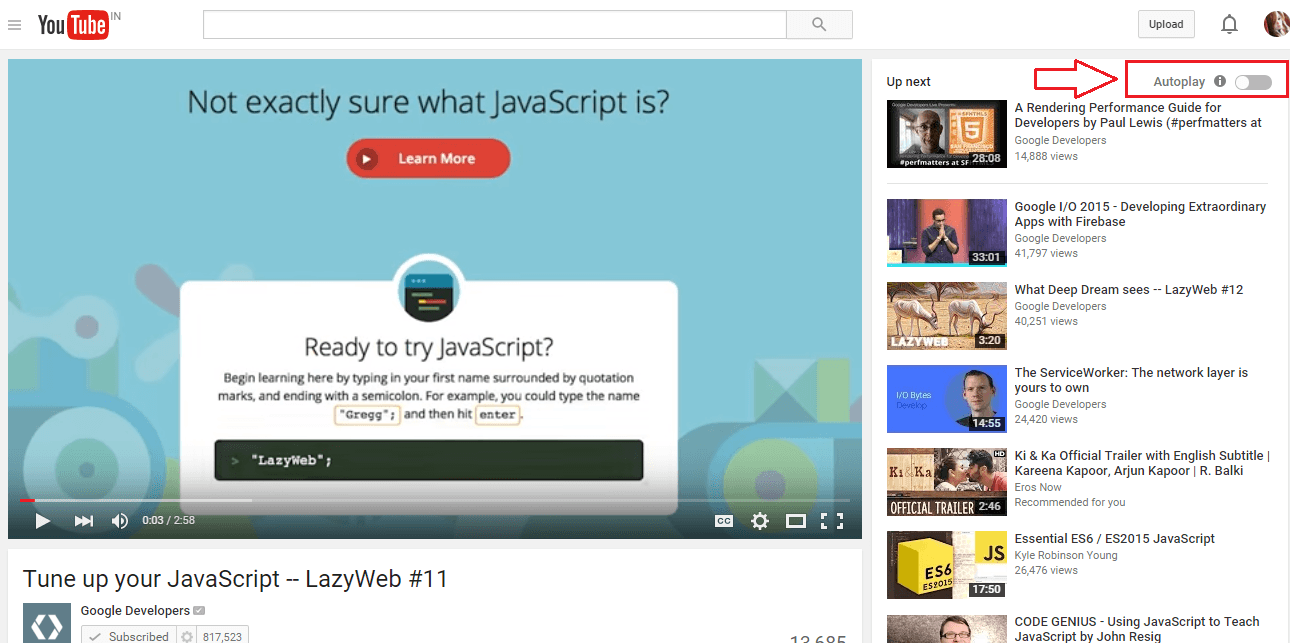Open the title 'Ki & Ka Official Trailer'

click(1142, 463)
